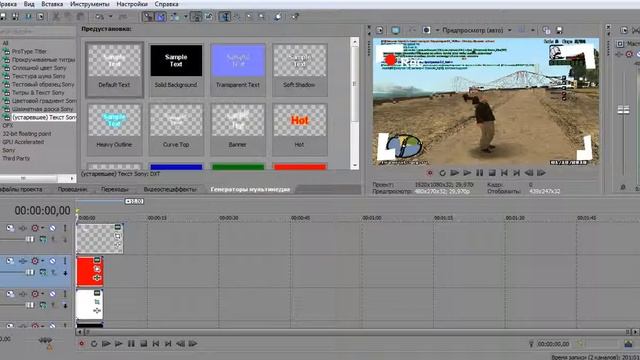The height and width of the screenshot is (360, 640).
Task: Click the playback rate slider under timecode
Action: click(x=45, y=340)
